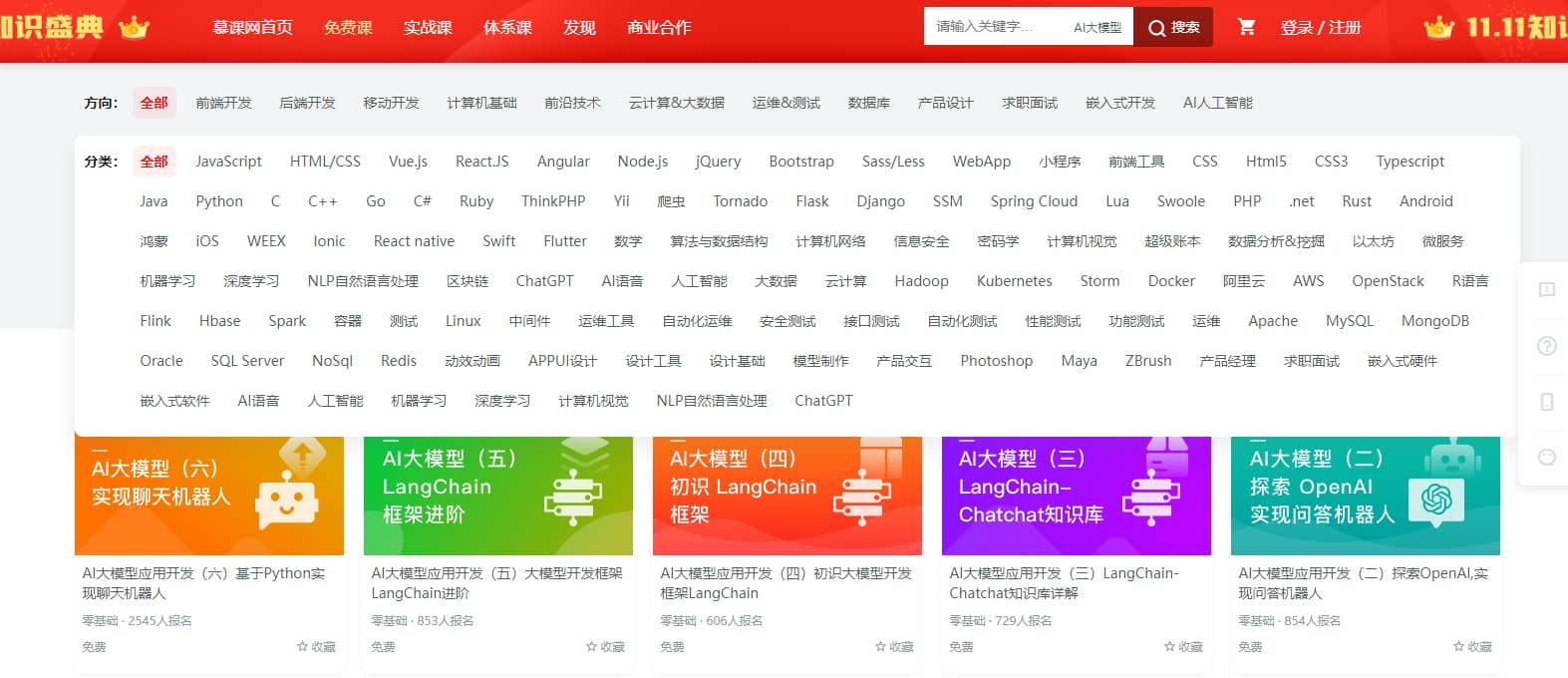The image size is (1568, 678).
Task: Open AI大模型（五）LangChain框架进阶 thumbnail
Action: pos(498,496)
